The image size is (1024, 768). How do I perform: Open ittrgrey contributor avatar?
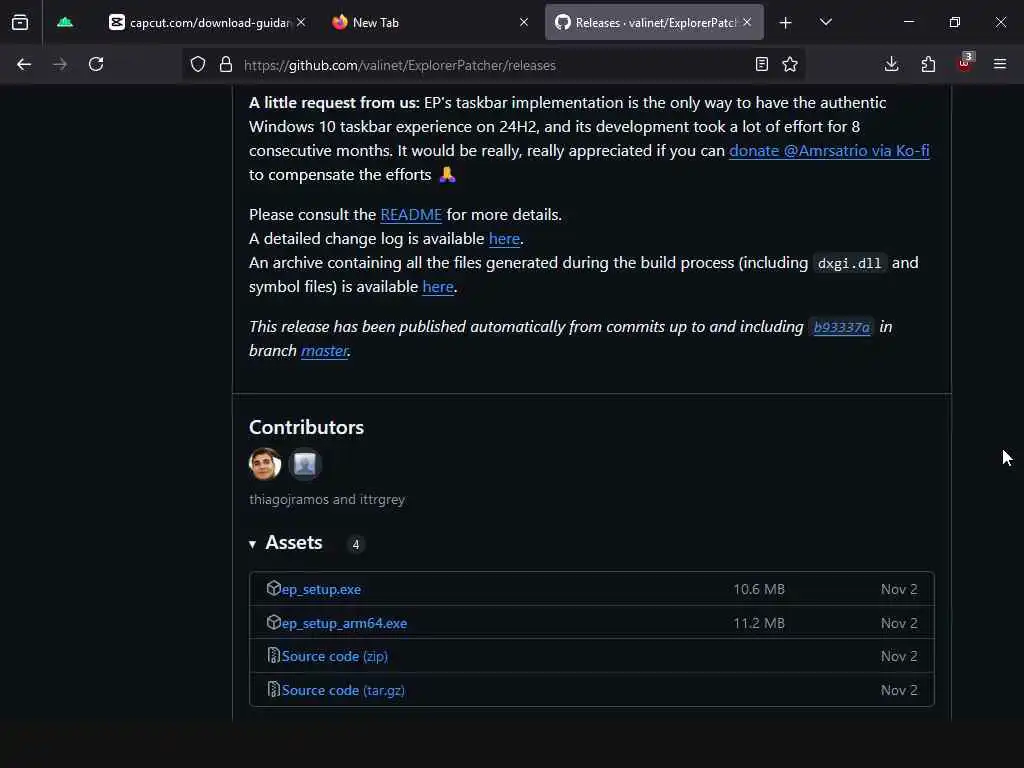305,464
